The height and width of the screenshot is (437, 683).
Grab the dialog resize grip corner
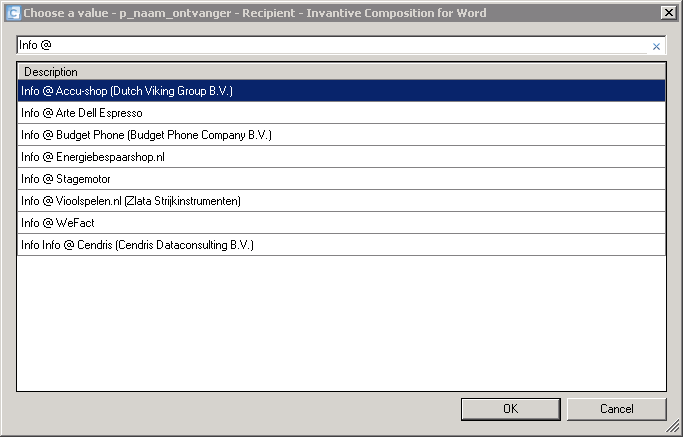[673, 426]
